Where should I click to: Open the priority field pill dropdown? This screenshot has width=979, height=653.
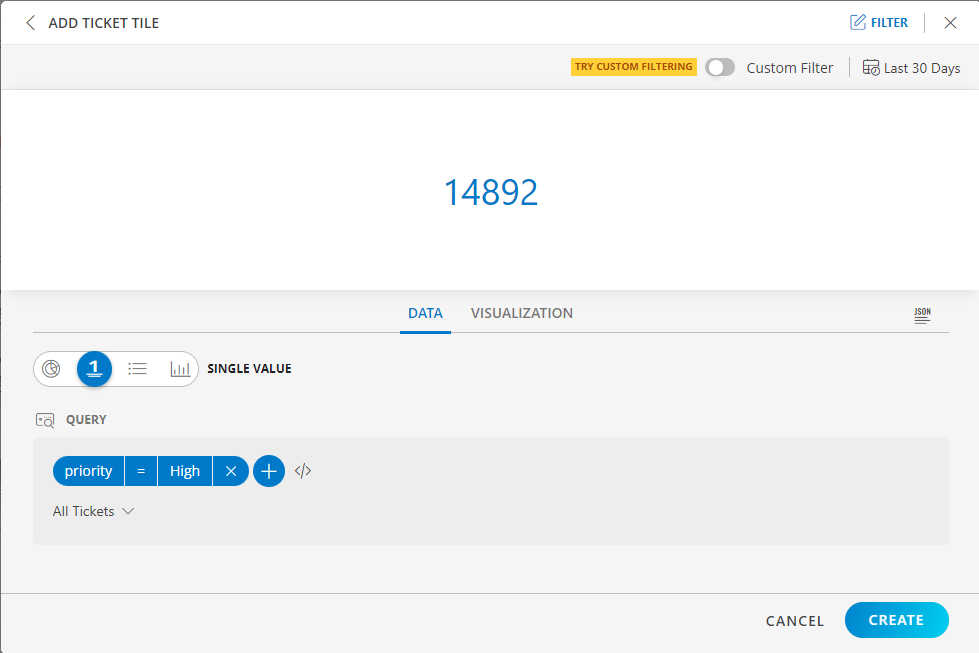pos(88,470)
